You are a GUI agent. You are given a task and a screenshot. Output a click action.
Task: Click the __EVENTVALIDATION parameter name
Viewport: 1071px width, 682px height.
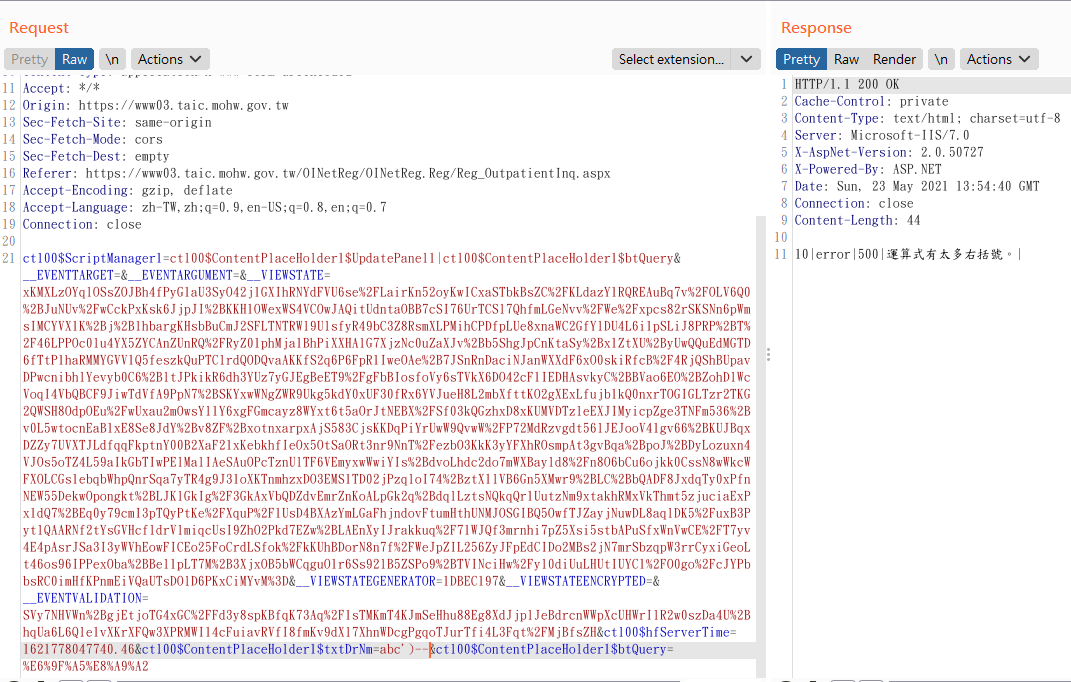pos(82,599)
